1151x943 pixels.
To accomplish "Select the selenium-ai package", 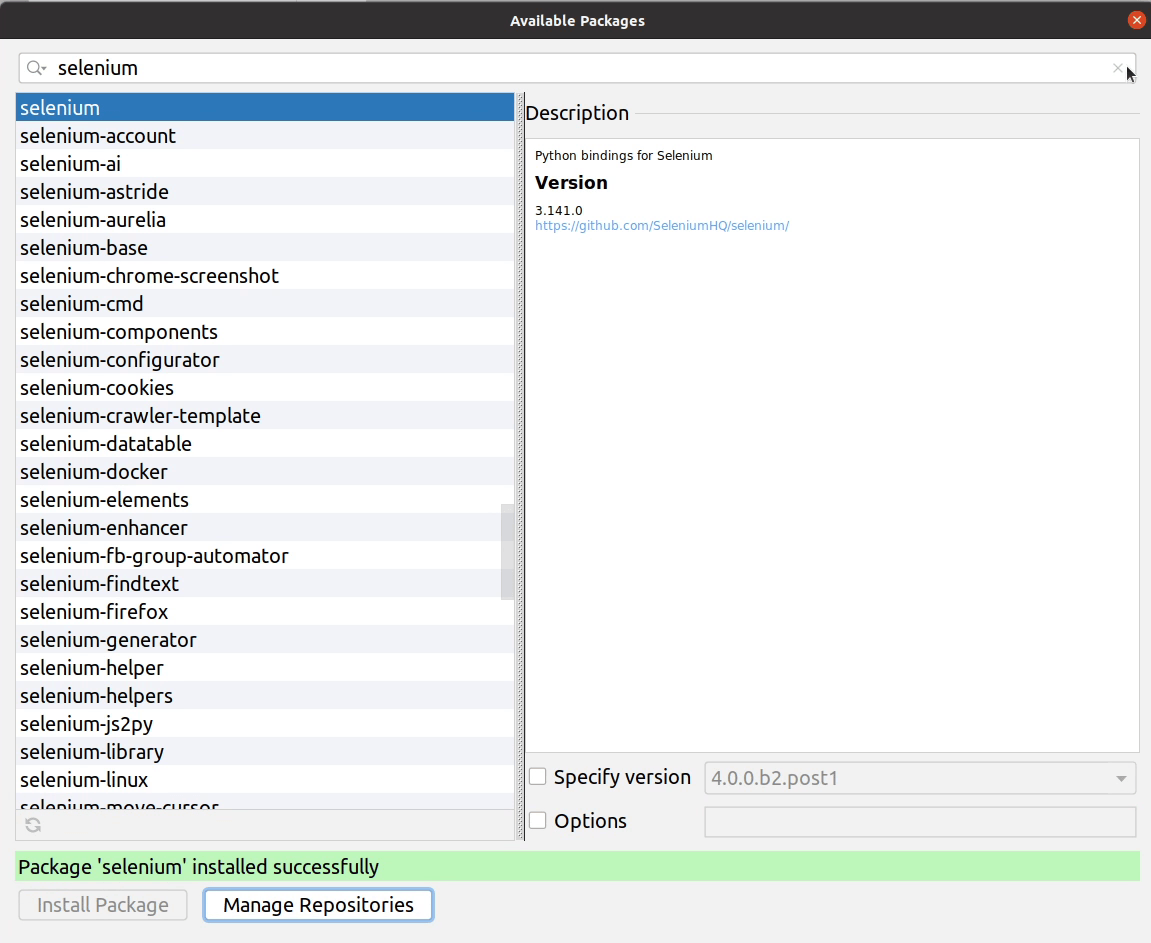I will pyautogui.click(x=69, y=163).
